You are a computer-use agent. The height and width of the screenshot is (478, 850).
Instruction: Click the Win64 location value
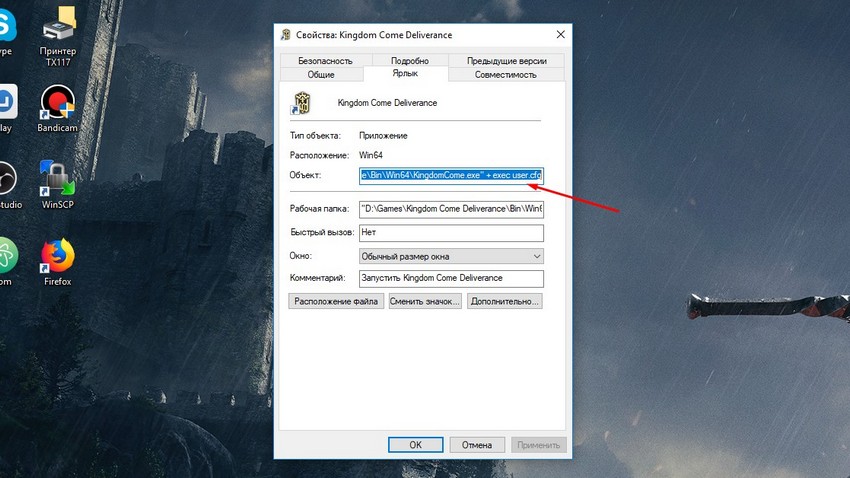[x=371, y=155]
